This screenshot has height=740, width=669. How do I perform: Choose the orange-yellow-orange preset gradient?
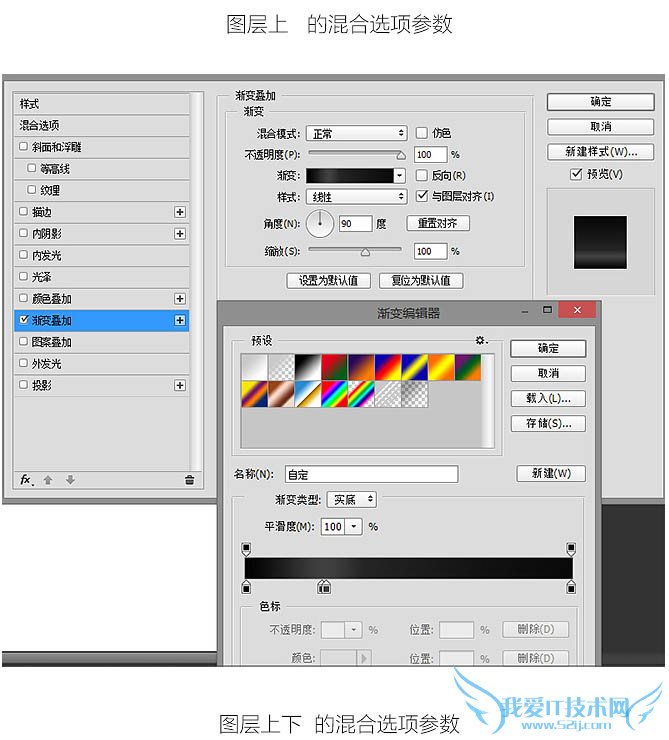(441, 367)
